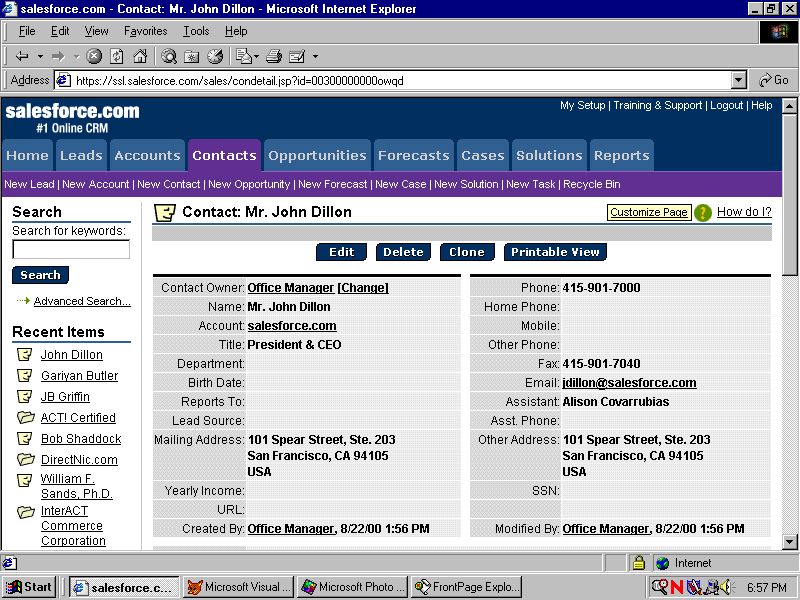The image size is (800, 600).
Task: Click the page icon in address bar
Action: tap(63, 81)
